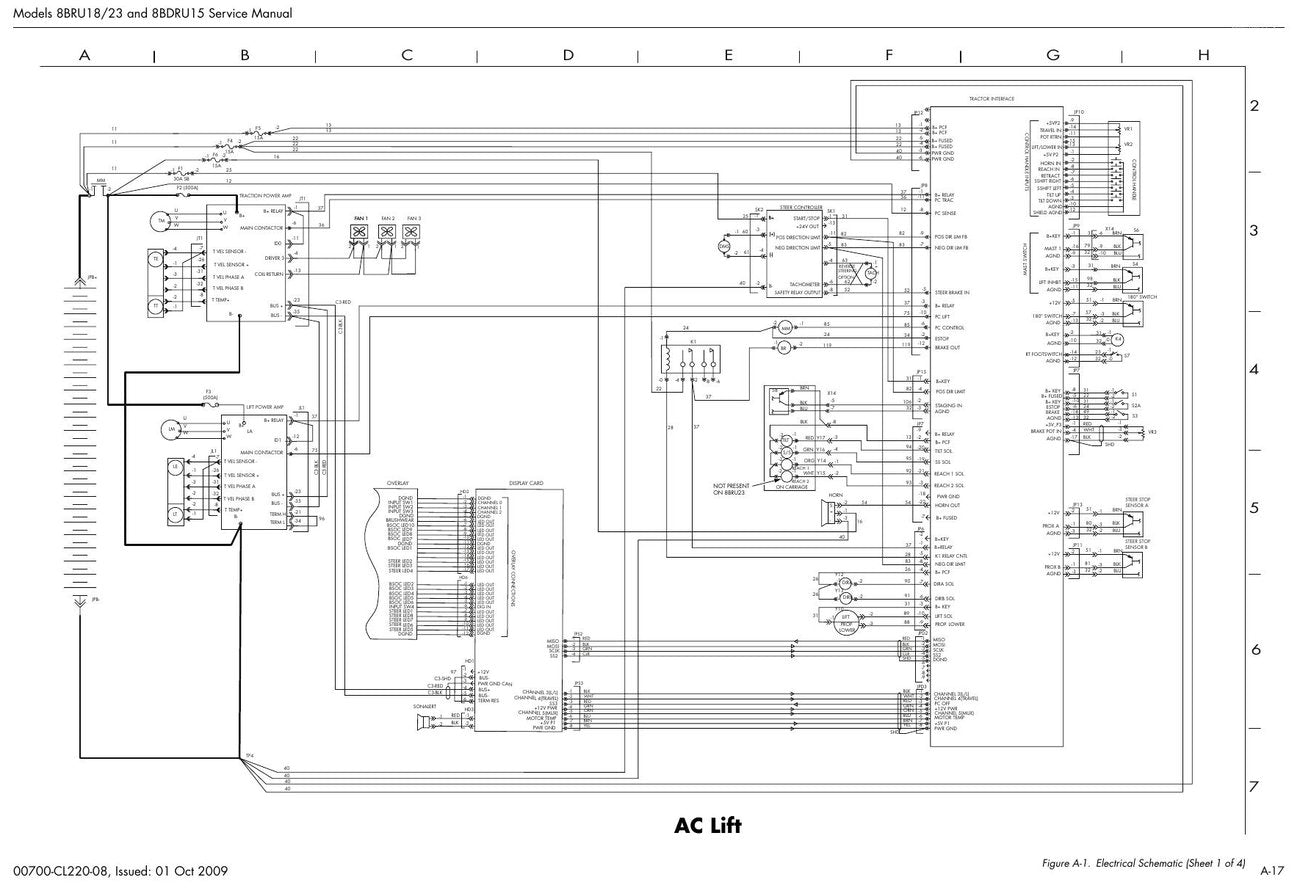Screen dimensions: 1300x888
Task: Click the DRB solenoid circle
Action: click(845, 598)
